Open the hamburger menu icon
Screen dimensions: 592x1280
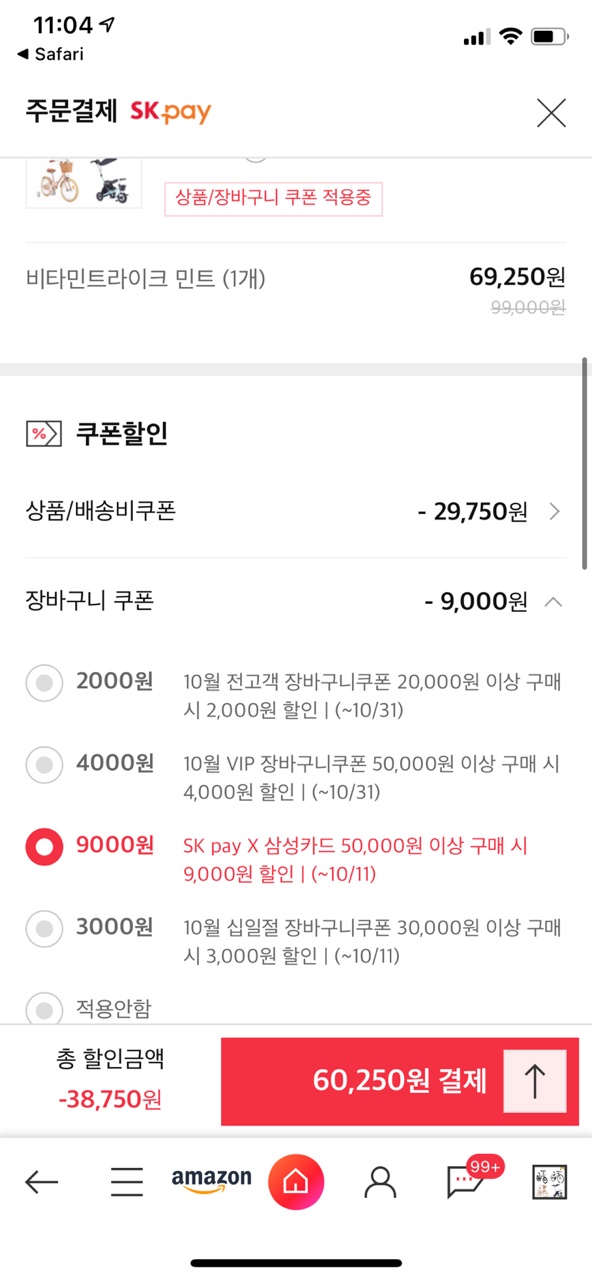(x=127, y=1183)
